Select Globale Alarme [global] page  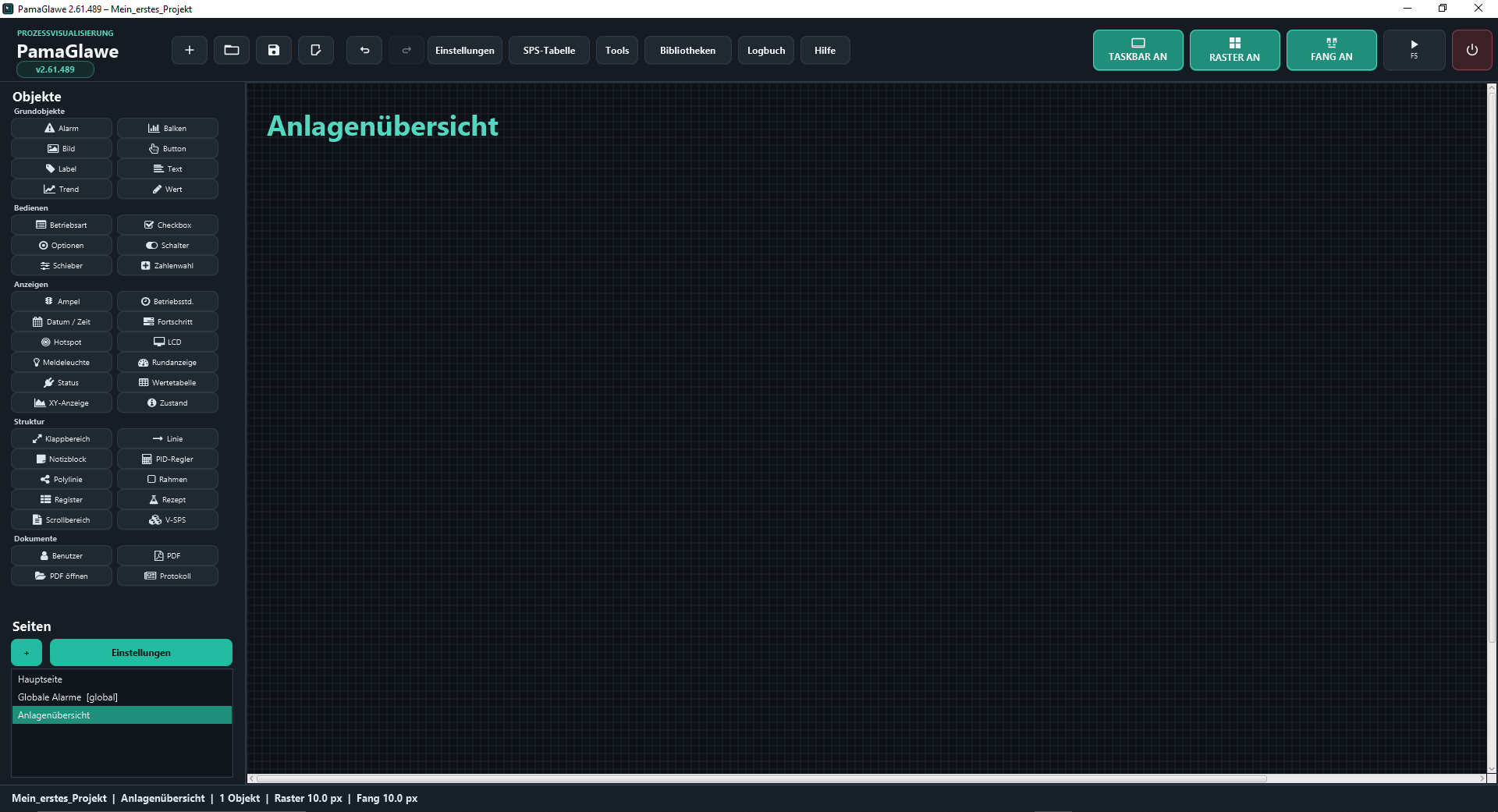coord(122,697)
